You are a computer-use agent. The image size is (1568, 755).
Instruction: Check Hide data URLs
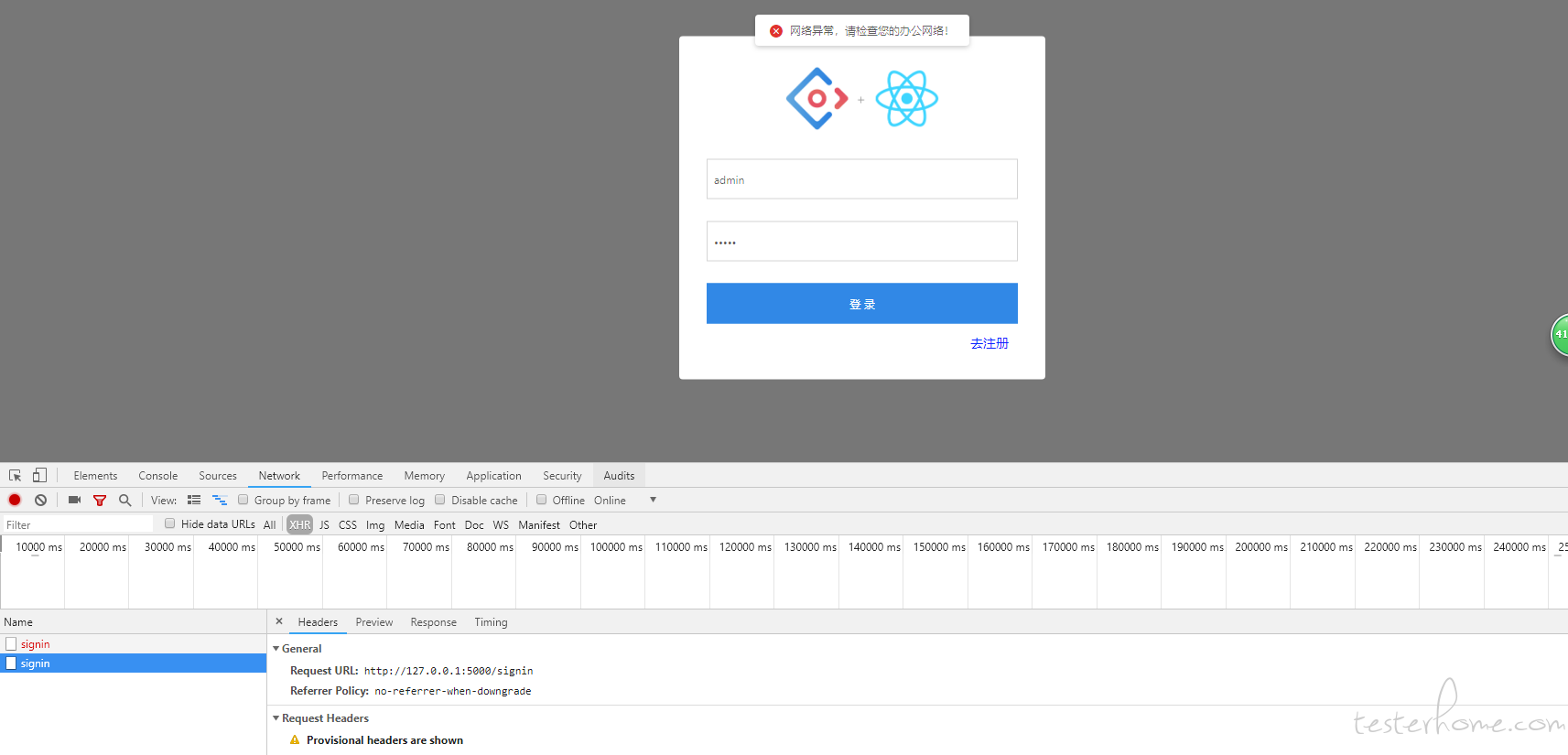(x=169, y=523)
